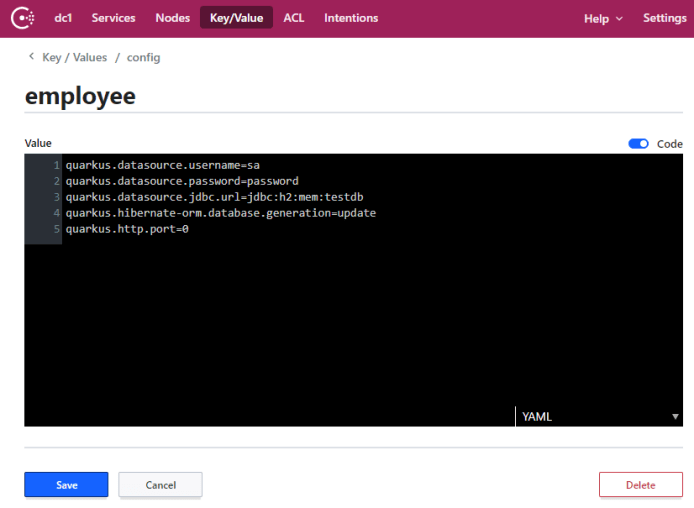Switch to the ACL tab
Viewport: 694px width, 508px height.
[x=294, y=18]
